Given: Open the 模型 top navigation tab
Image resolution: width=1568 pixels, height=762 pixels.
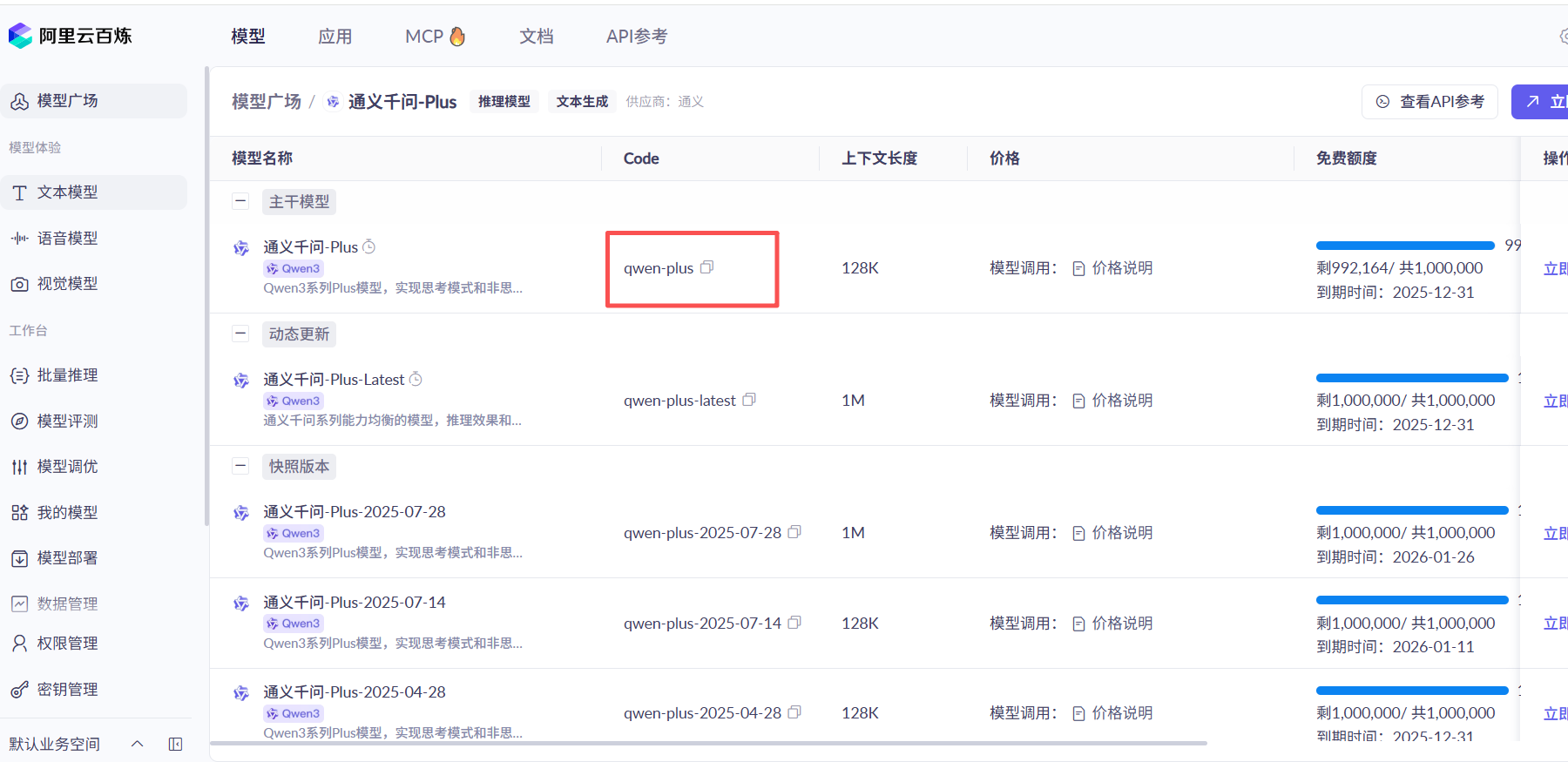Looking at the screenshot, I should [248, 36].
